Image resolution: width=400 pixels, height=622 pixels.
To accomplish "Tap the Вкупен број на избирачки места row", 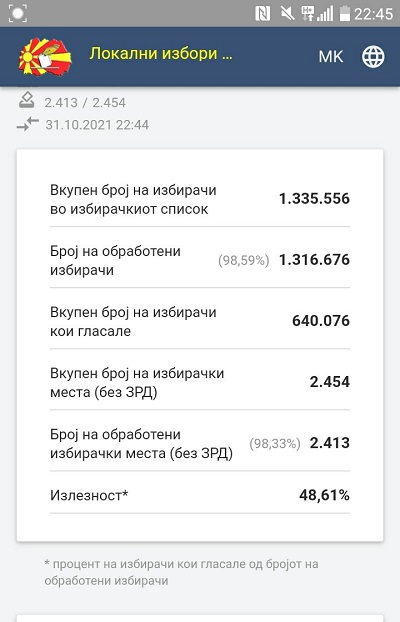I will pos(200,383).
